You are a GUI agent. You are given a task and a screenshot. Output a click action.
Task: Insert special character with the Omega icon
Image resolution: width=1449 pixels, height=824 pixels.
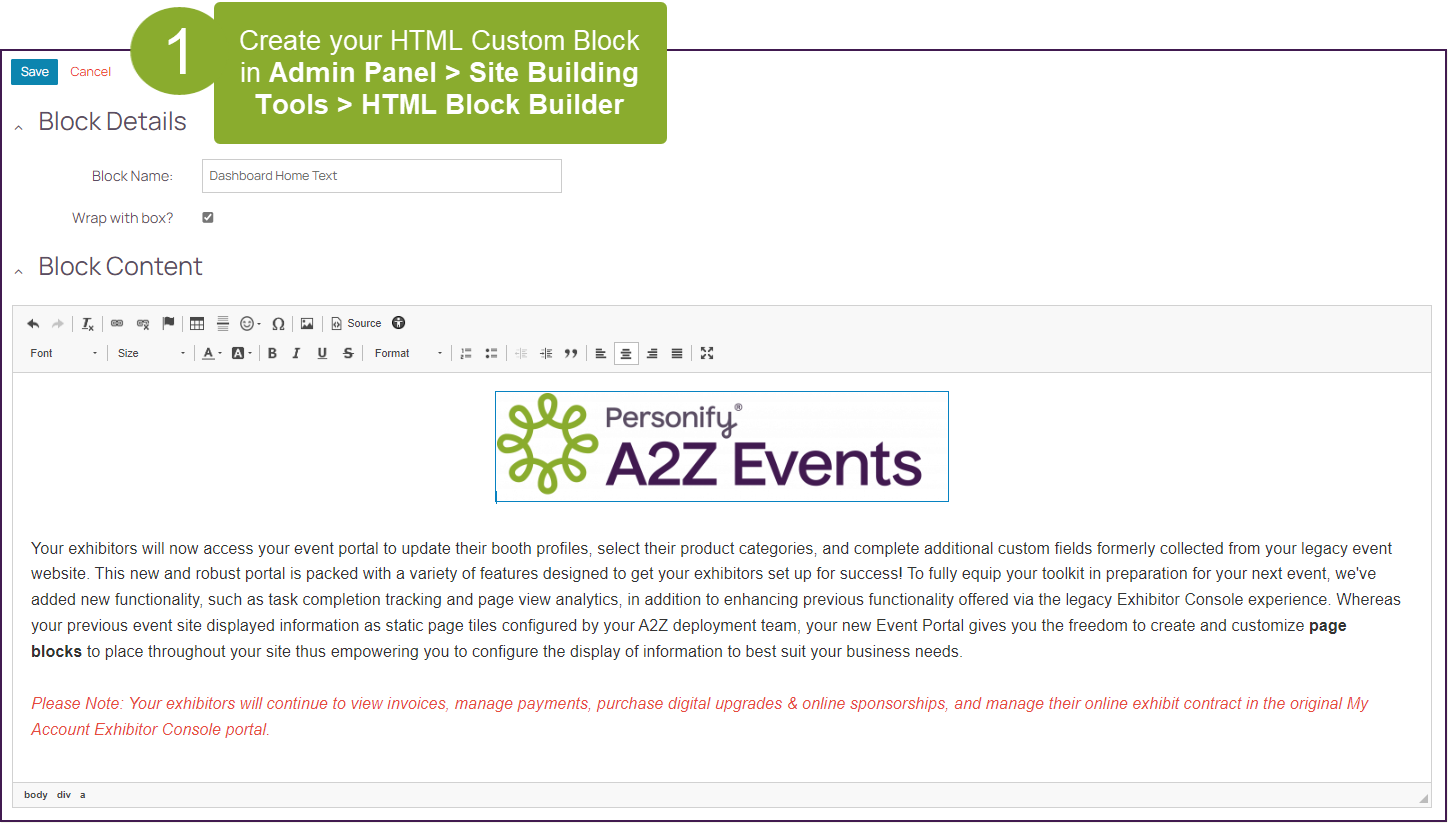278,324
